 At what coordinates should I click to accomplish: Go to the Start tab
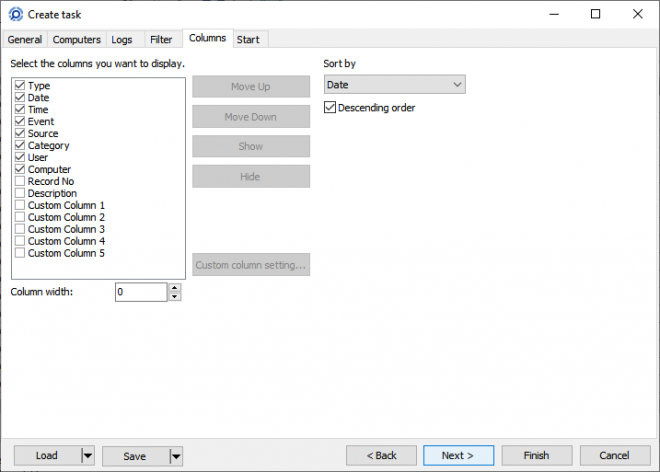coord(248,40)
